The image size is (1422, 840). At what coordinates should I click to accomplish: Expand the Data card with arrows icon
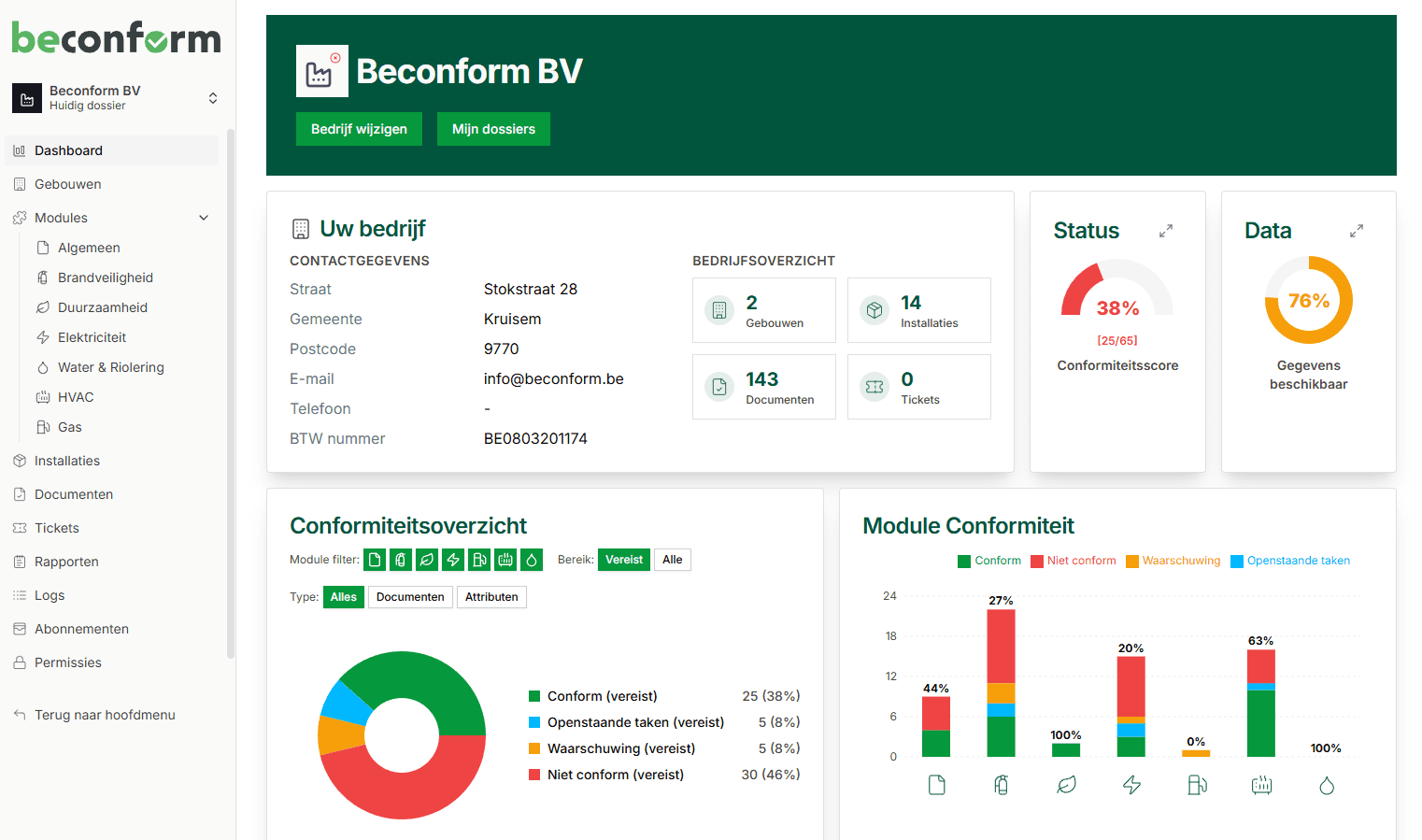(1357, 231)
